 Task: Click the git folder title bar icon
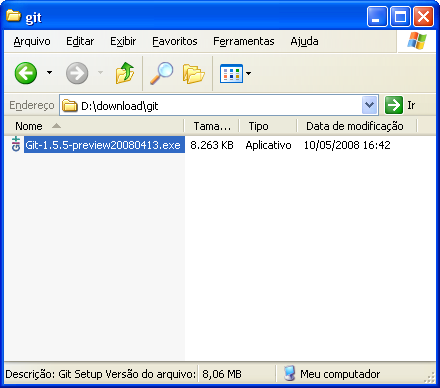(14, 16)
